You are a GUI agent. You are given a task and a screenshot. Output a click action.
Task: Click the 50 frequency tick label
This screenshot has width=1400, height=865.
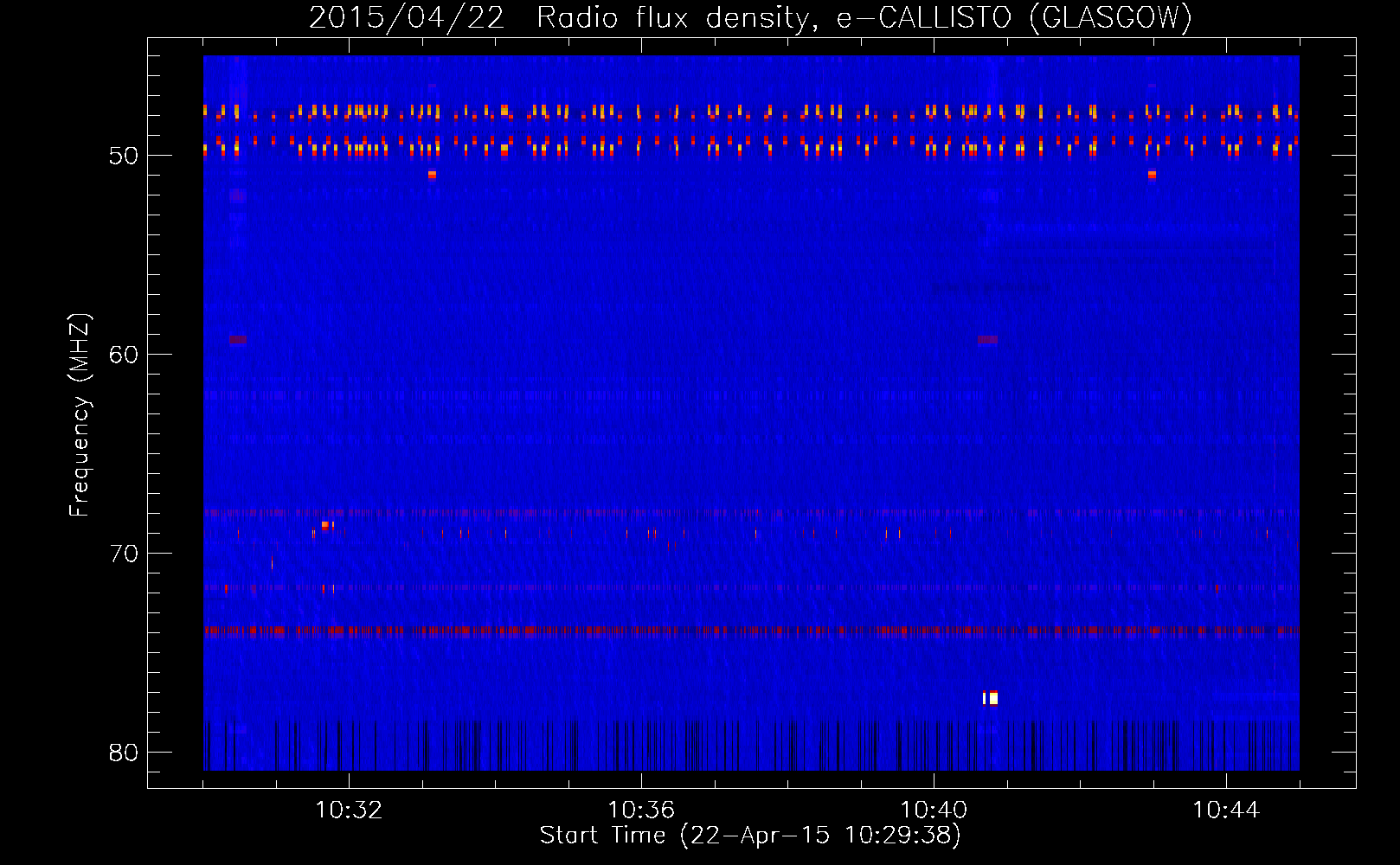coord(125,156)
